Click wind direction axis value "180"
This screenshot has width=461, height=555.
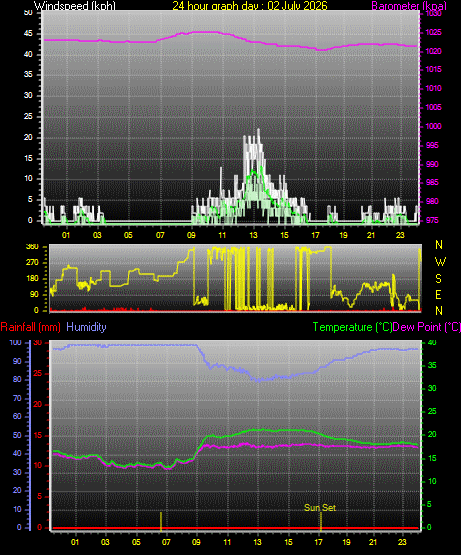pyautogui.click(x=32, y=279)
